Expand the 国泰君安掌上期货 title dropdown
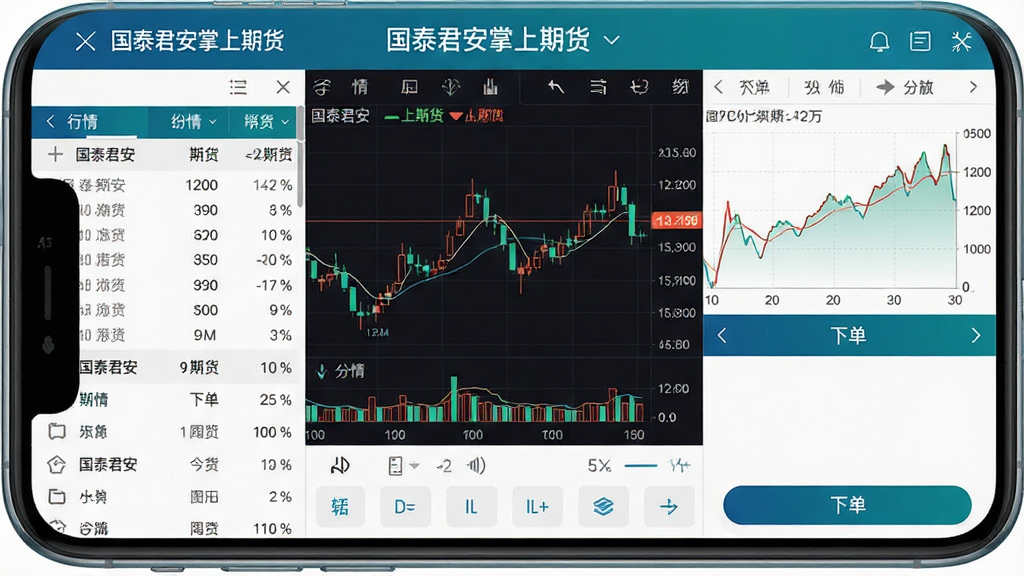The height and width of the screenshot is (576, 1024). [612, 40]
